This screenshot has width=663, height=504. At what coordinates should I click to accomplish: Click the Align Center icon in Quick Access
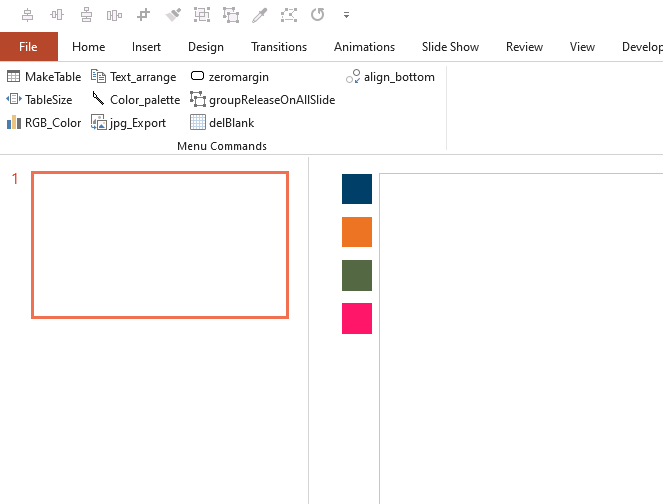point(27,15)
